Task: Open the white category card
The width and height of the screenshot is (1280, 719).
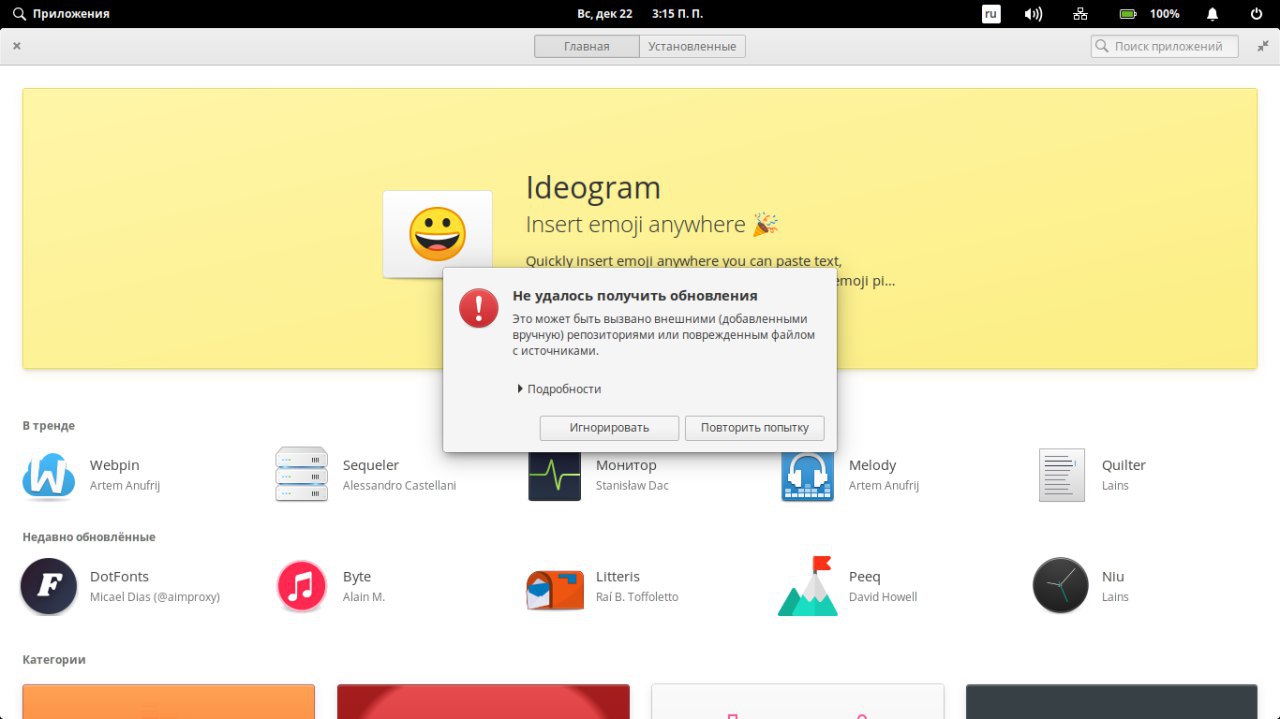Action: (798, 701)
